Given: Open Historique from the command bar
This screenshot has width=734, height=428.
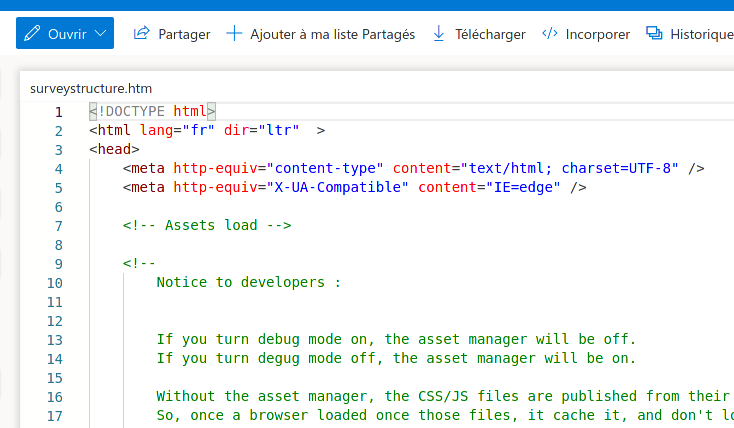Looking at the screenshot, I should (701, 34).
